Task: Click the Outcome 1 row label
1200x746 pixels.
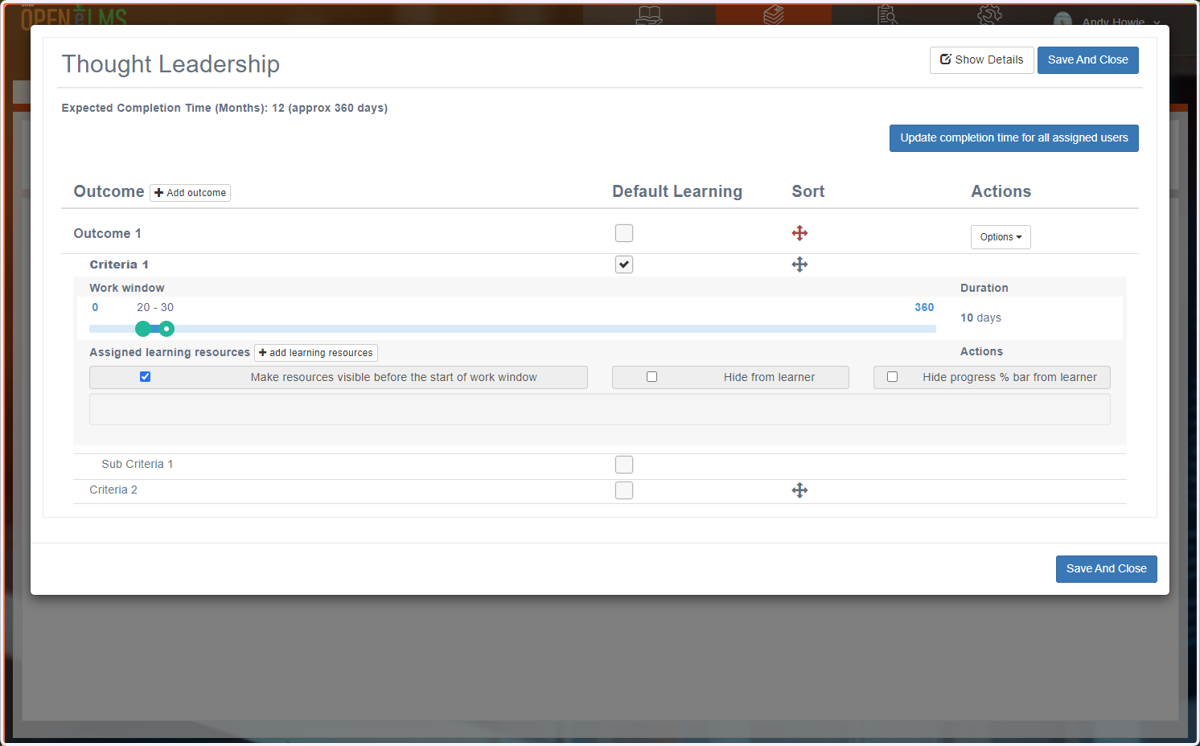Action: click(x=107, y=233)
